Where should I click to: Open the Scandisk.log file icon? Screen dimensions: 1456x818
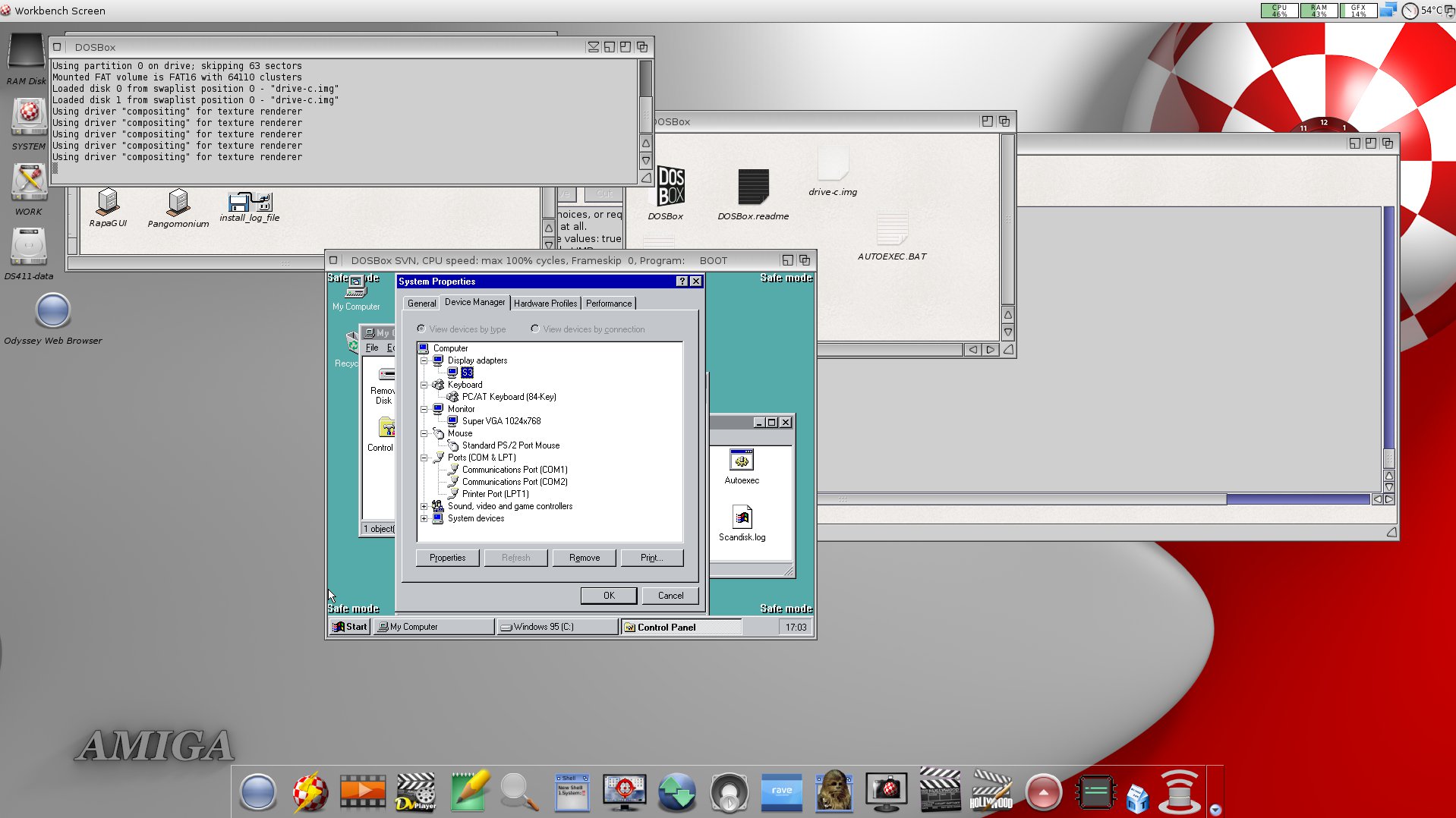click(742, 518)
